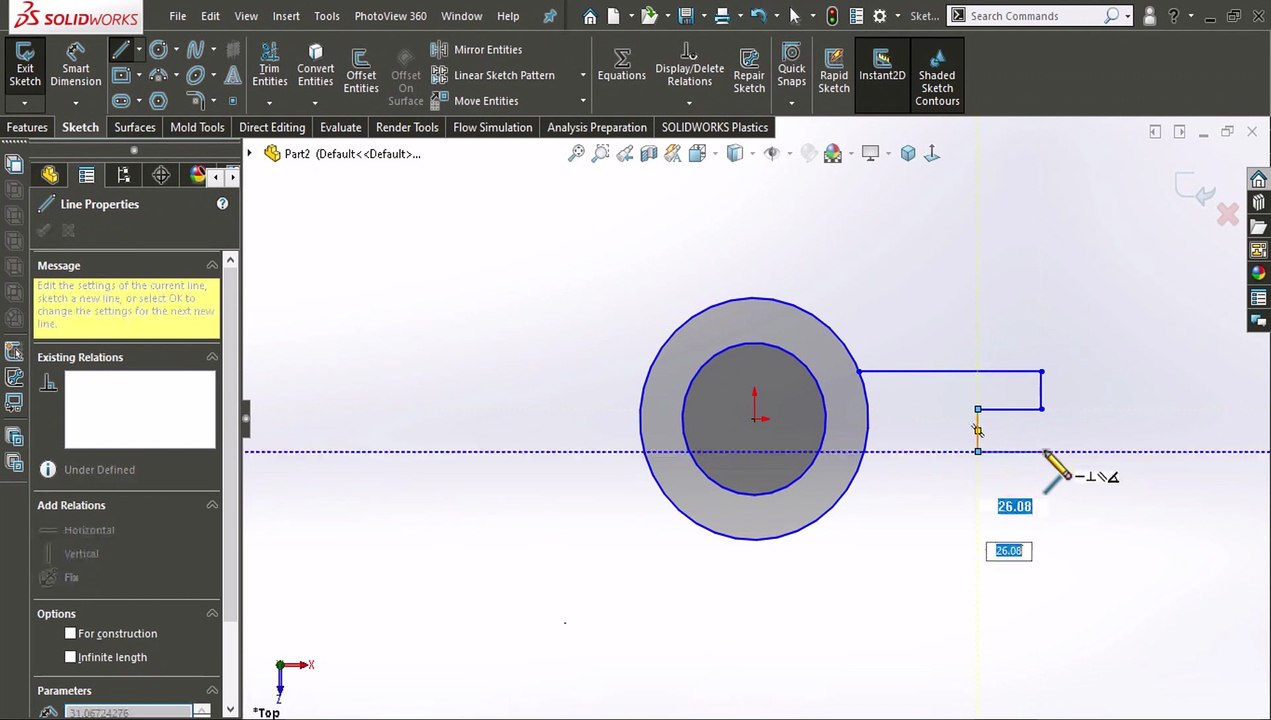Click the Save icon in title bar
The width and height of the screenshot is (1271, 720).
tap(686, 16)
